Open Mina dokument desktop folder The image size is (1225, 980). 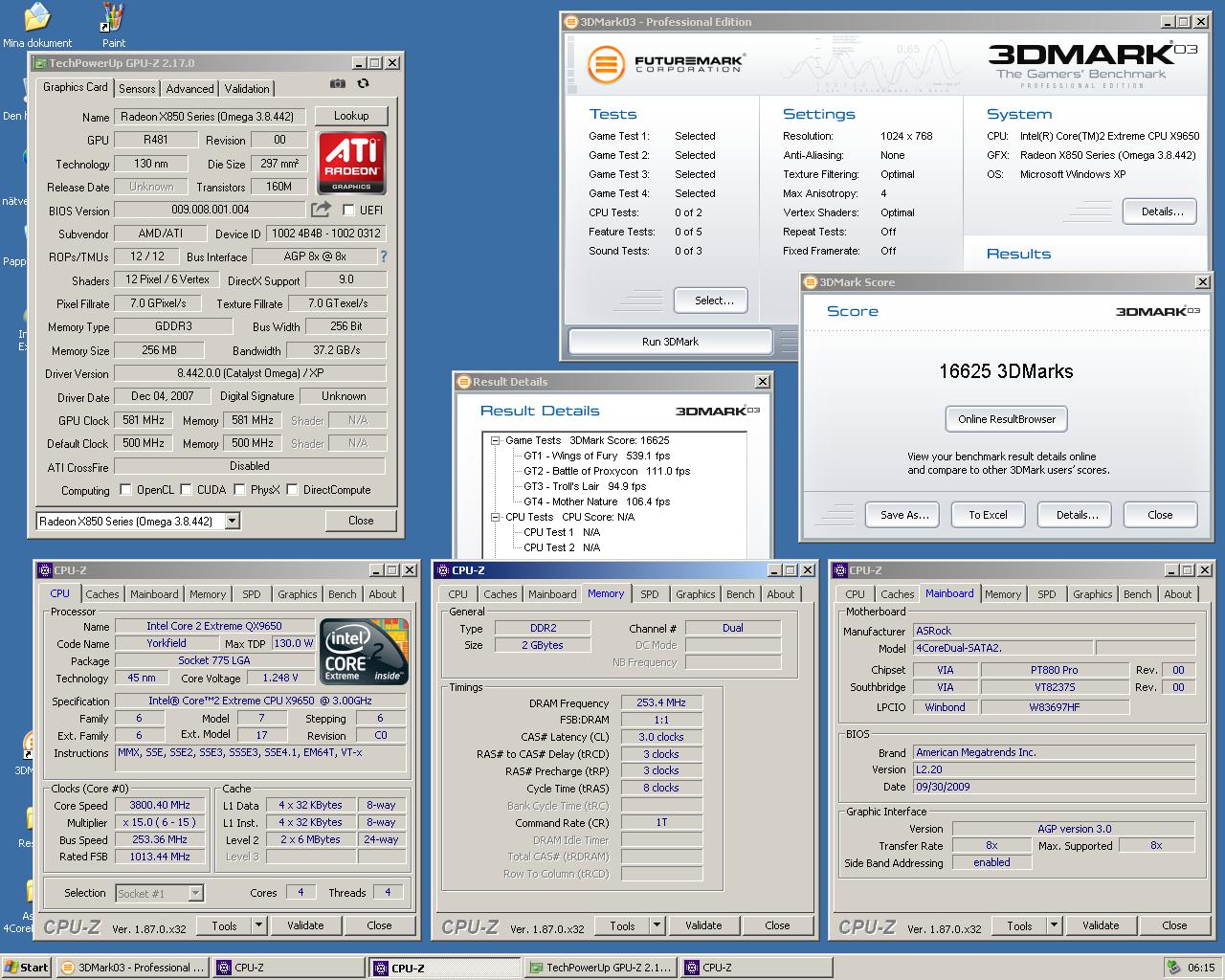(x=37, y=25)
